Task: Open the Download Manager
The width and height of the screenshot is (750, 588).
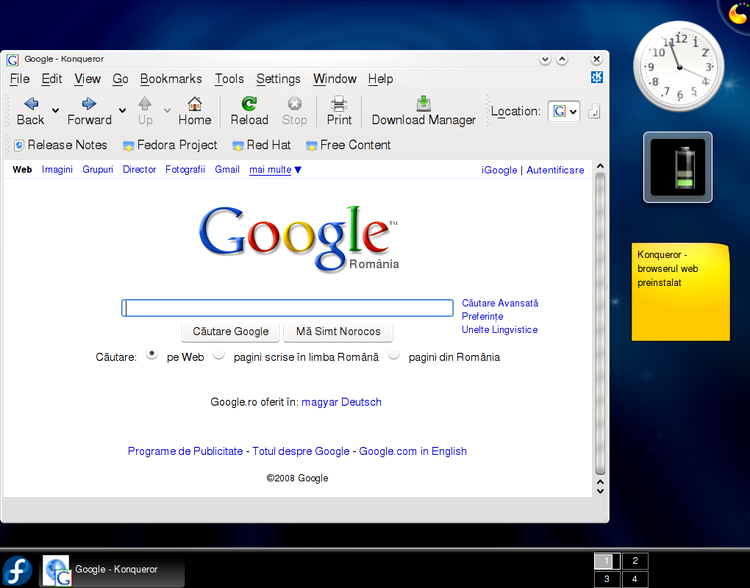Action: [424, 104]
